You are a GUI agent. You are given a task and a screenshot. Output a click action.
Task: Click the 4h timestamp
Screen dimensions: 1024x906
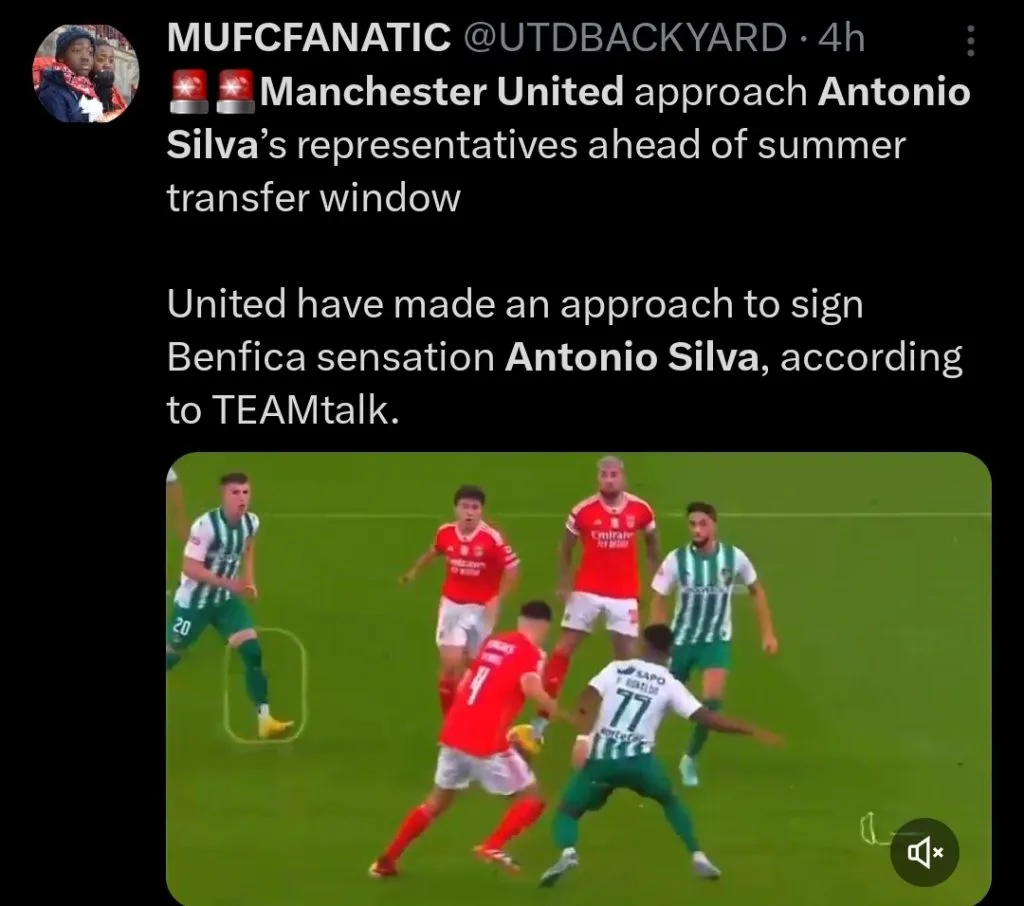coord(841,38)
